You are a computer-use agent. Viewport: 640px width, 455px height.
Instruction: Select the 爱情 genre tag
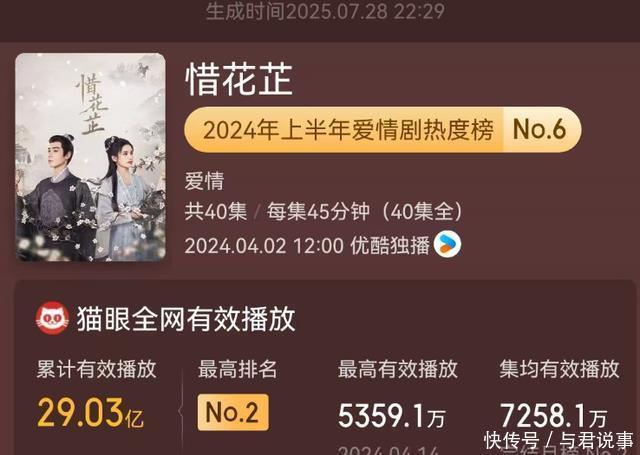(x=204, y=181)
